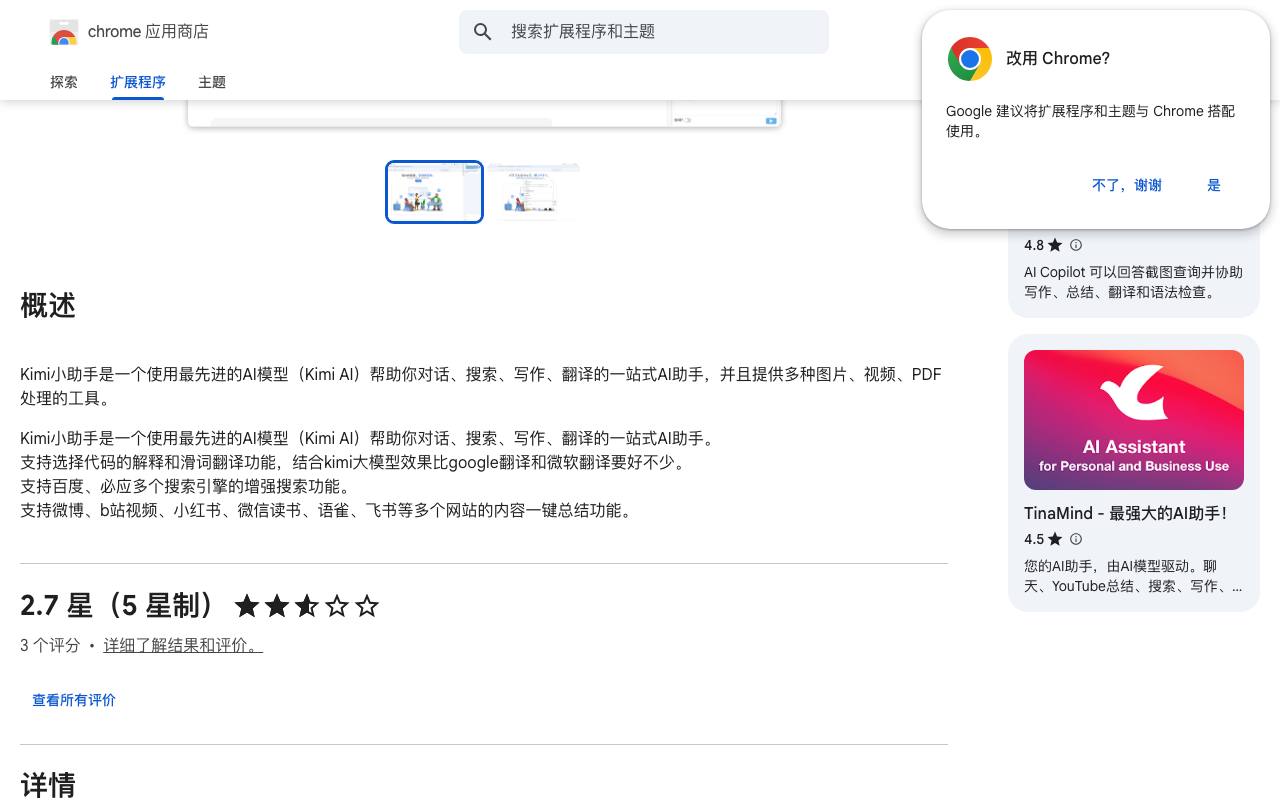
Task: Click the star beside the 4.8 rating
Action: tap(1055, 245)
